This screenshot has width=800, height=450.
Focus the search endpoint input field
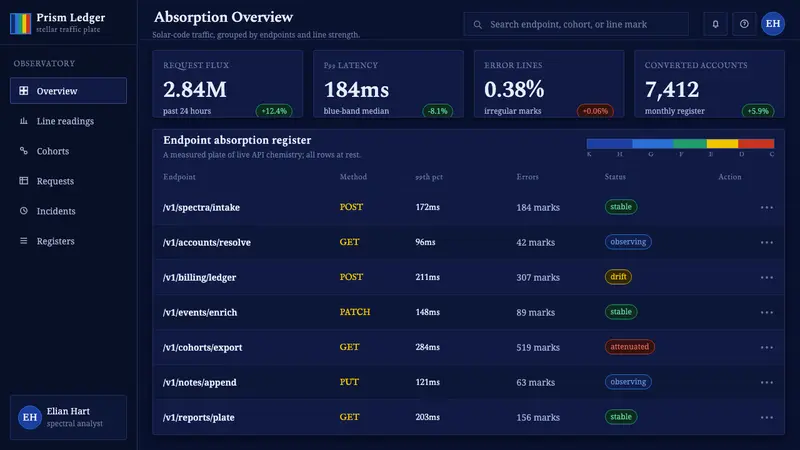click(576, 24)
